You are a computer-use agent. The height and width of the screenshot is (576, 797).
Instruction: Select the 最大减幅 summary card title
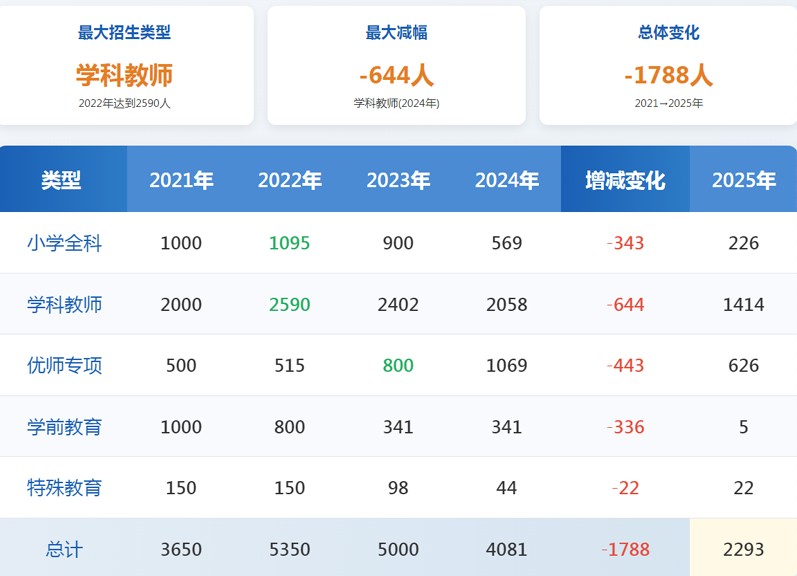397,33
